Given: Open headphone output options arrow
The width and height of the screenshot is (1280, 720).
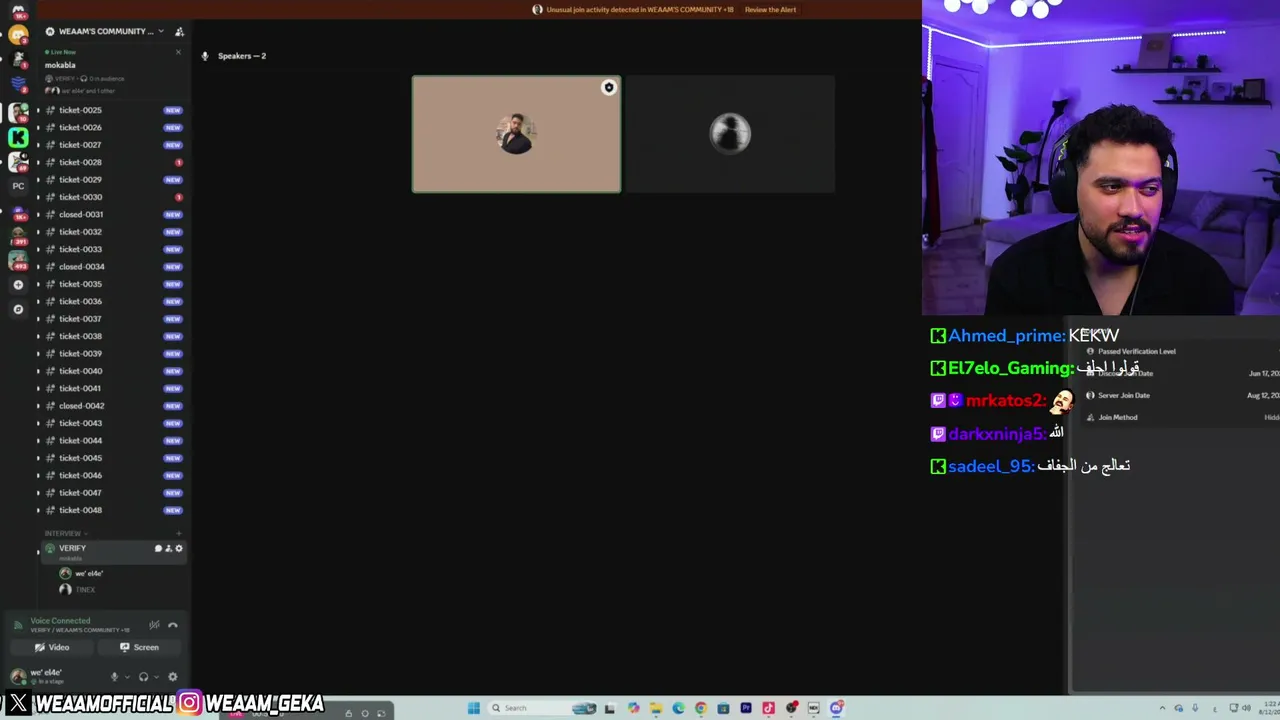Looking at the screenshot, I should tap(156, 677).
